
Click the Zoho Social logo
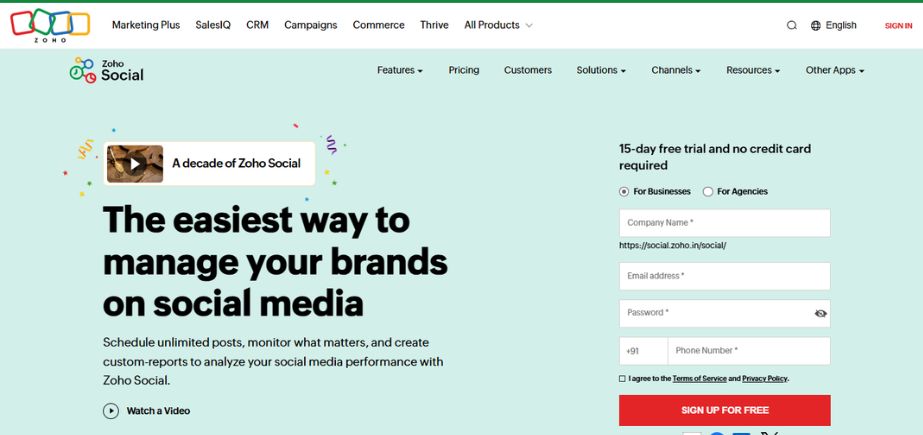pos(106,70)
